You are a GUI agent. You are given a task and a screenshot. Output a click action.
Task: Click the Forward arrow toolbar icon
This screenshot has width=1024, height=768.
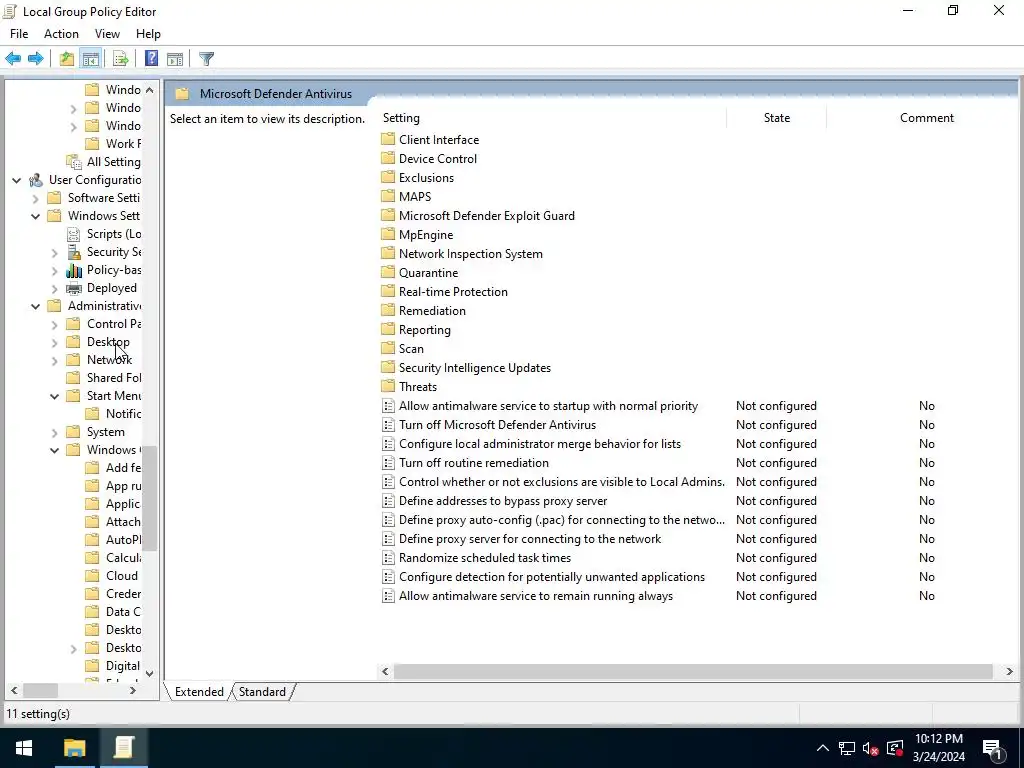36,59
